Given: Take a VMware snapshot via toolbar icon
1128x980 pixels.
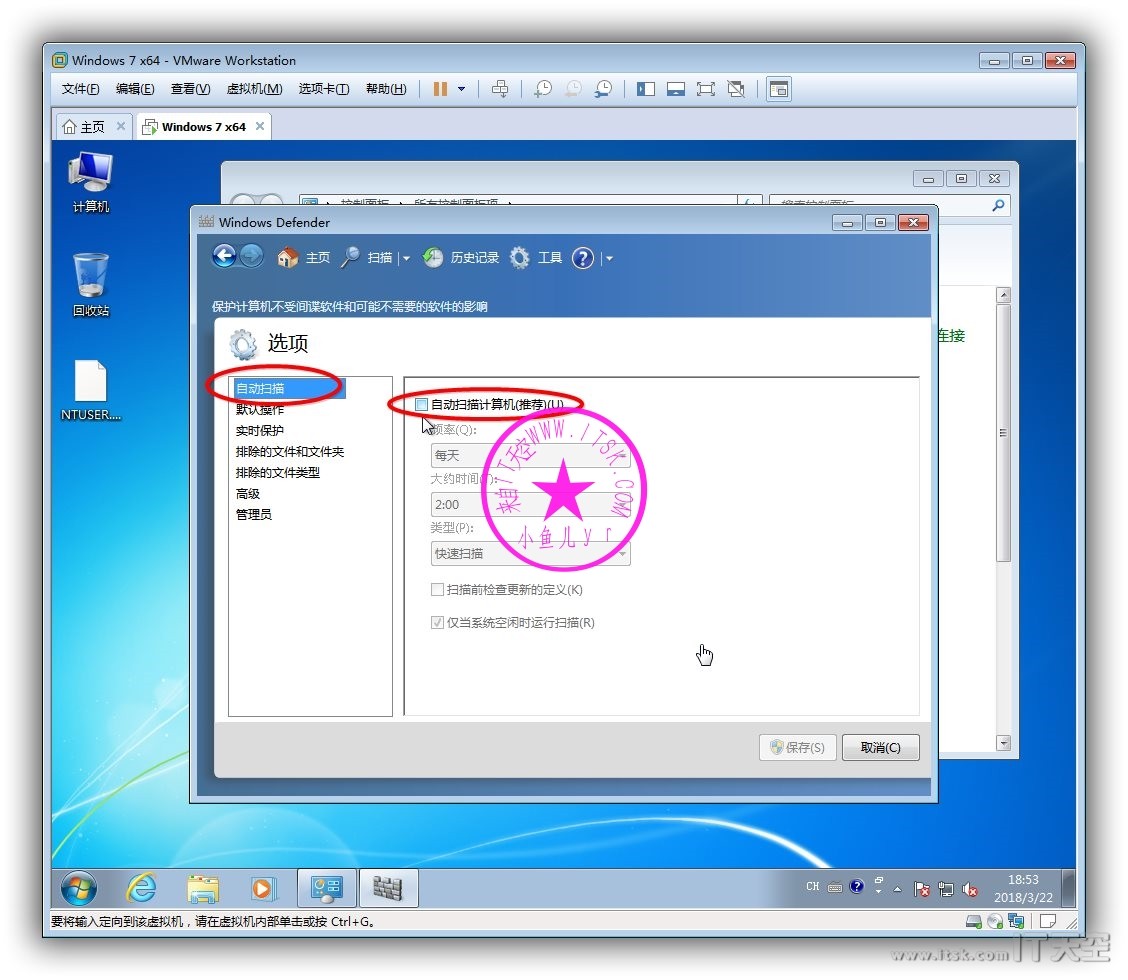Looking at the screenshot, I should pos(543,89).
